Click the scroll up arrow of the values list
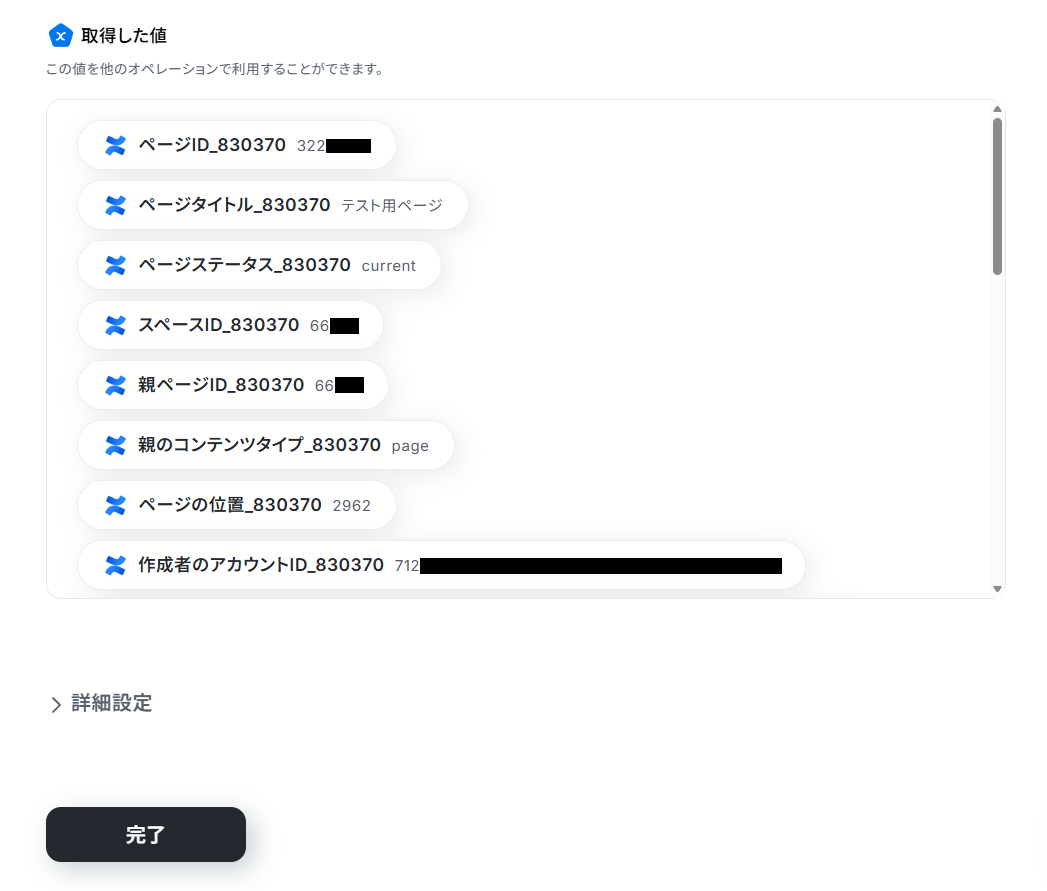The height and width of the screenshot is (891, 1047). click(997, 109)
